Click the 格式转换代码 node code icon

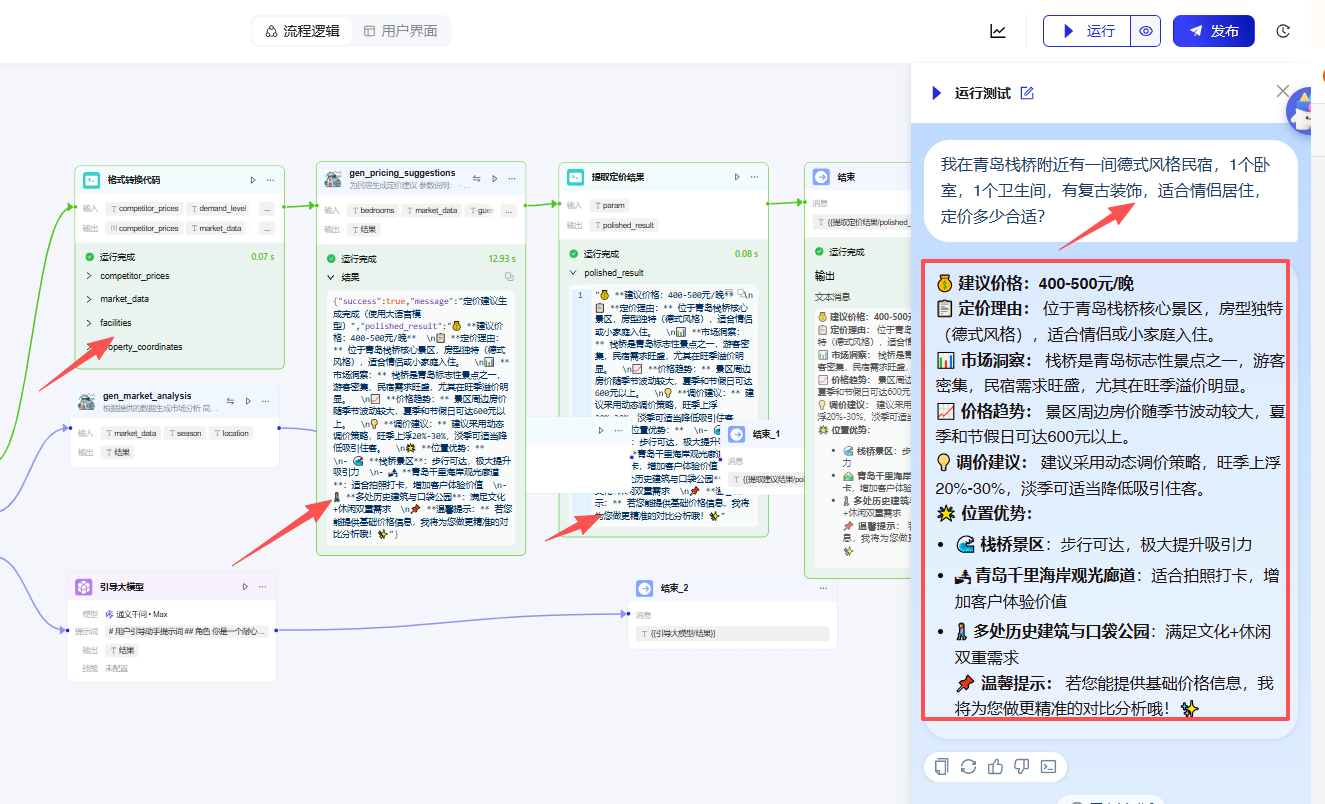pos(90,180)
